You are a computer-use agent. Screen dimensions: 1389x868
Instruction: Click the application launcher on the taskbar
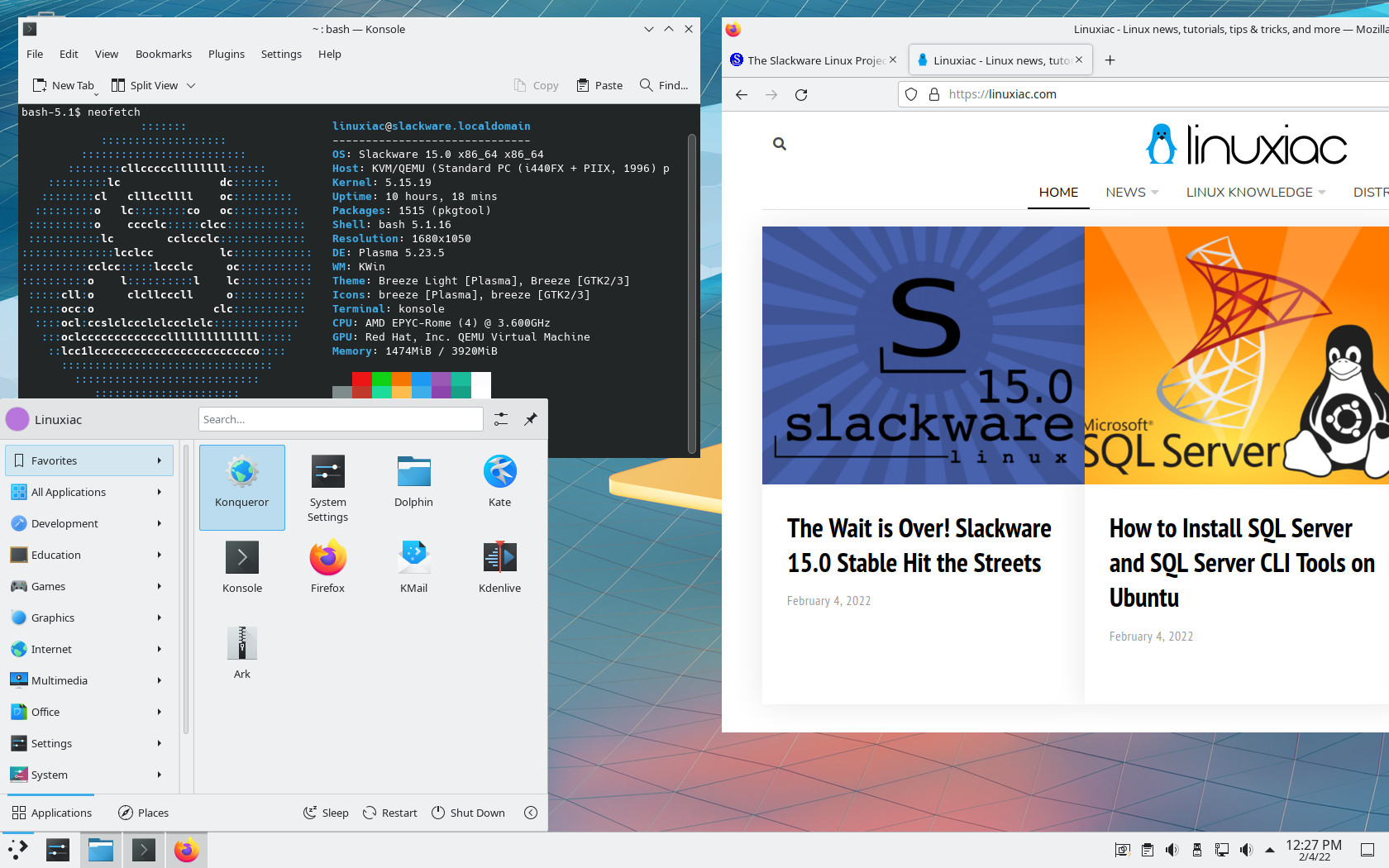pyautogui.click(x=18, y=850)
